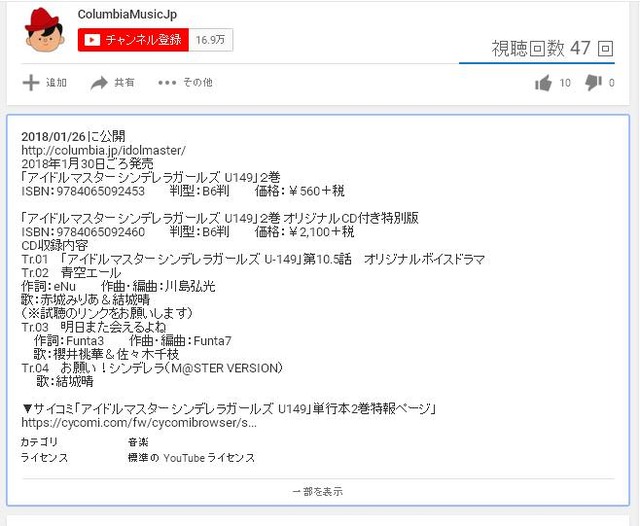Click the 作曲・編曲:Funta7 credit
This screenshot has height=526, width=640.
[x=180, y=341]
